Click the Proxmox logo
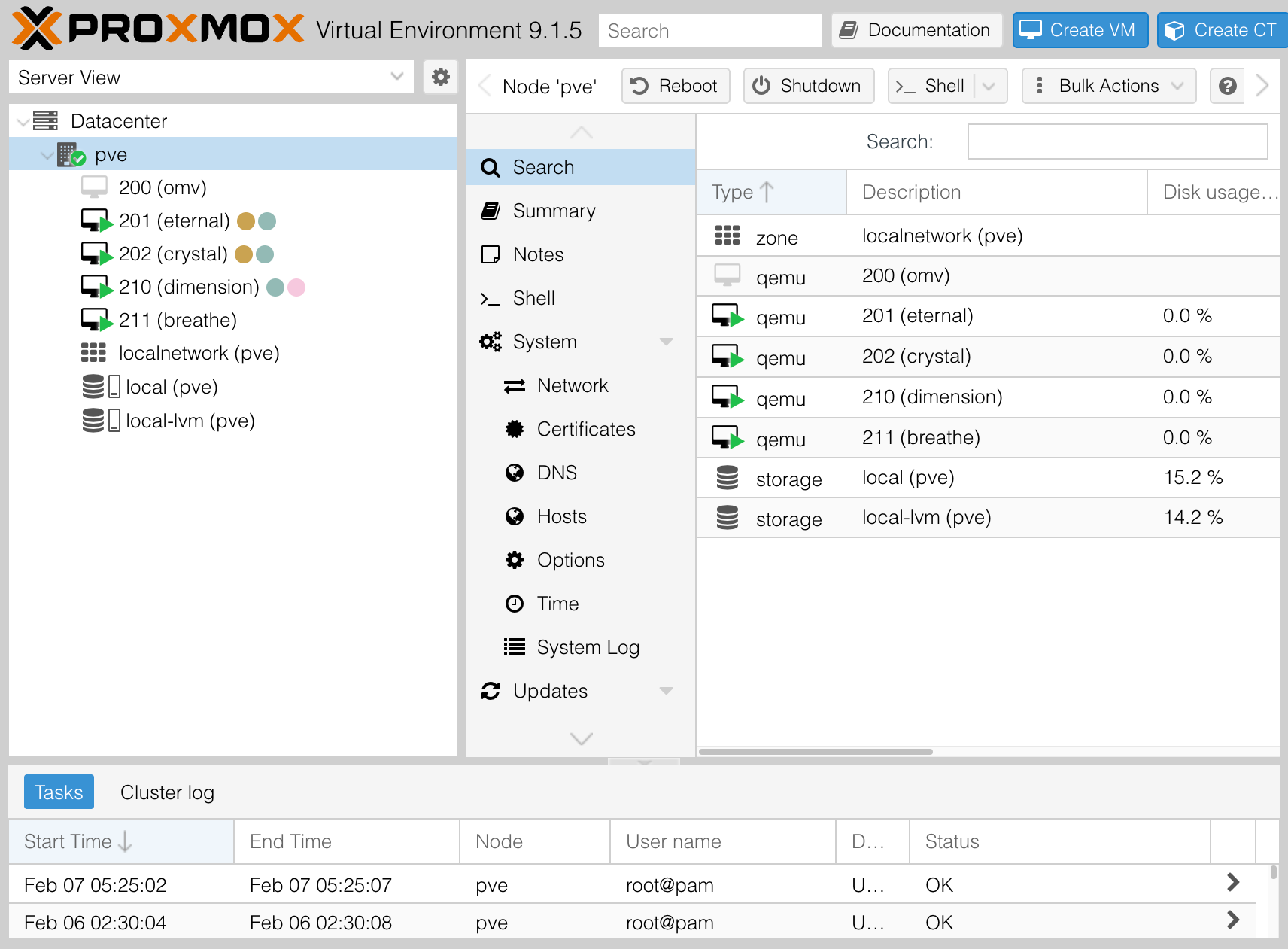The image size is (1288, 949). 158,29
